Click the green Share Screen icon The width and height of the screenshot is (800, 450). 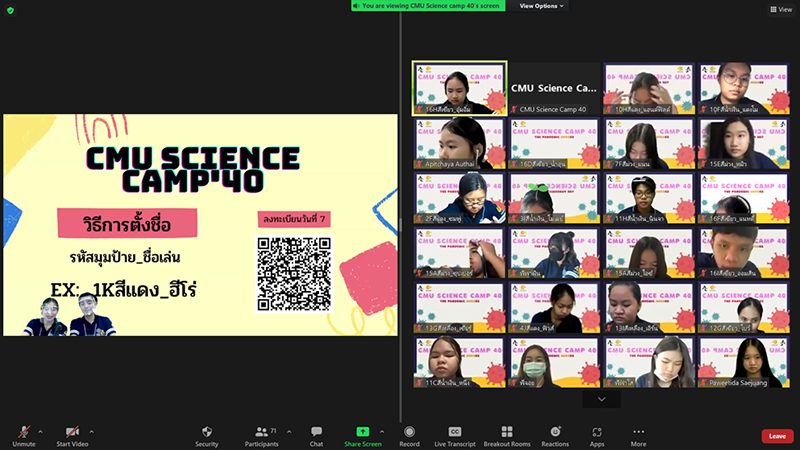tap(362, 432)
